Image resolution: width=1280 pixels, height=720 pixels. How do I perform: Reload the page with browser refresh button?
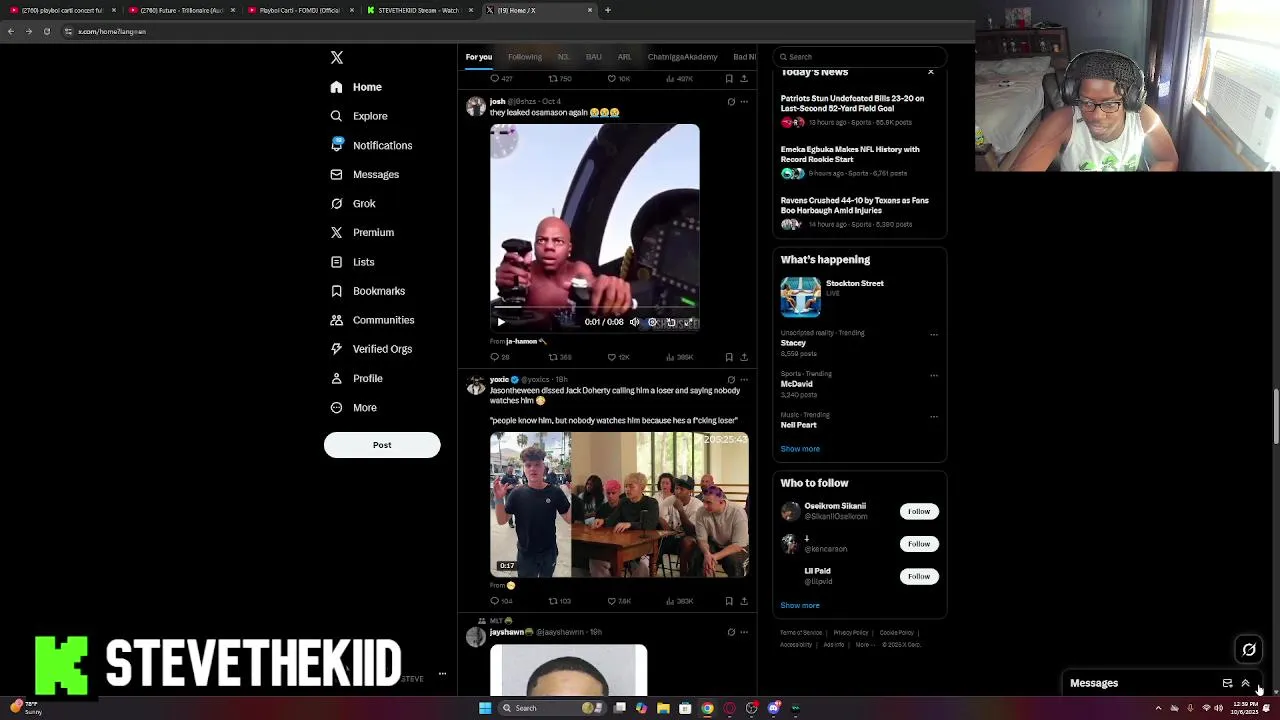pyautogui.click(x=47, y=31)
